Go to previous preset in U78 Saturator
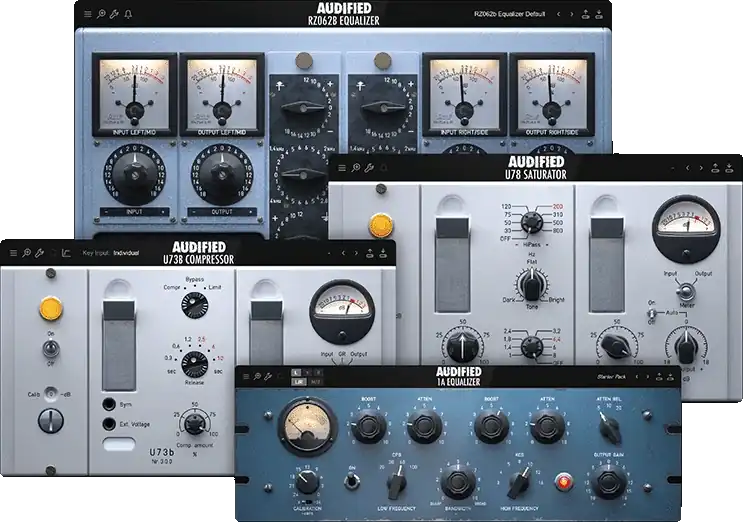Image resolution: width=743 pixels, height=522 pixels. (x=688, y=168)
